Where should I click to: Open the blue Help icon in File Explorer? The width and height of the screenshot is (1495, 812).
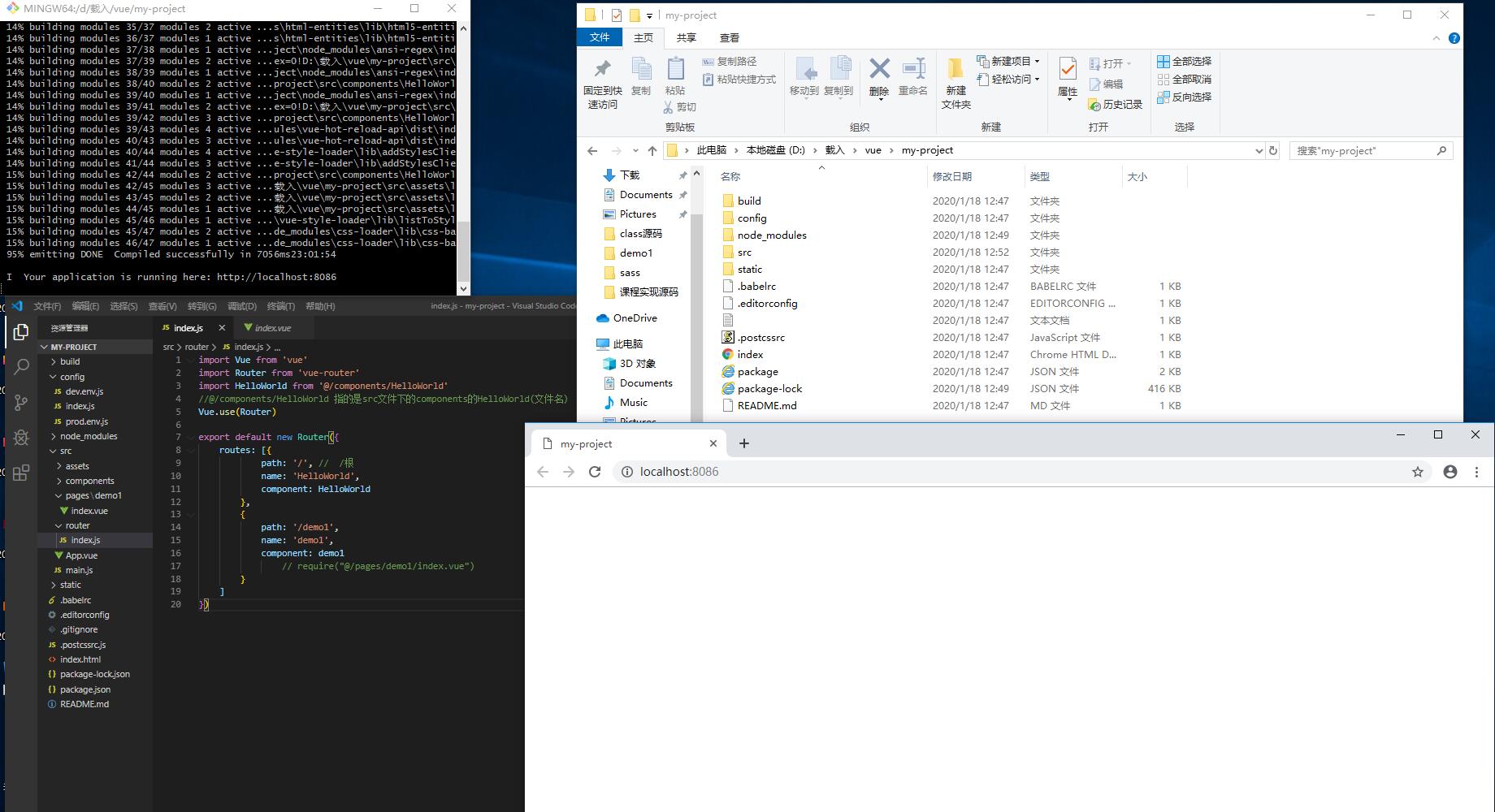pos(1454,38)
